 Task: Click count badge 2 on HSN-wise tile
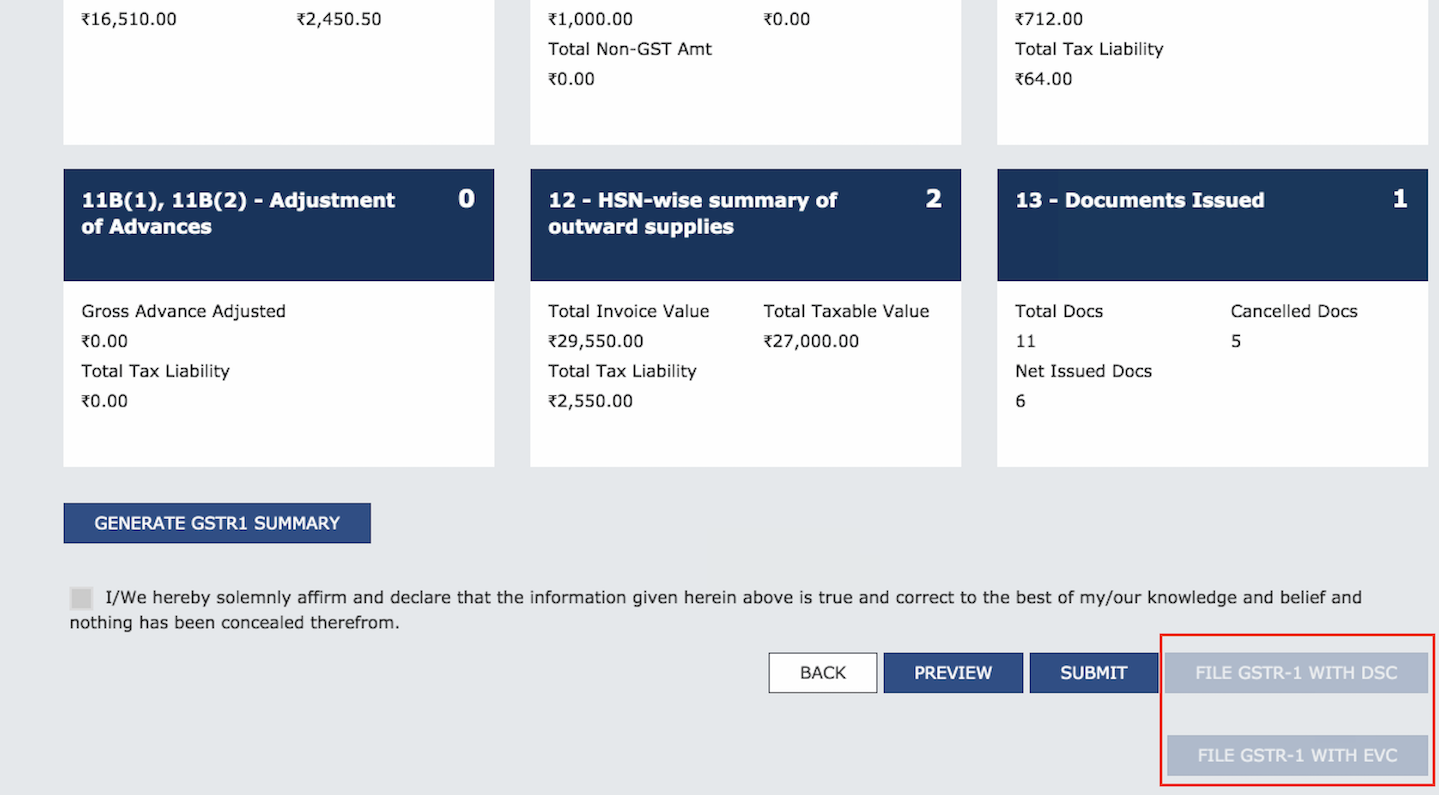tap(933, 199)
